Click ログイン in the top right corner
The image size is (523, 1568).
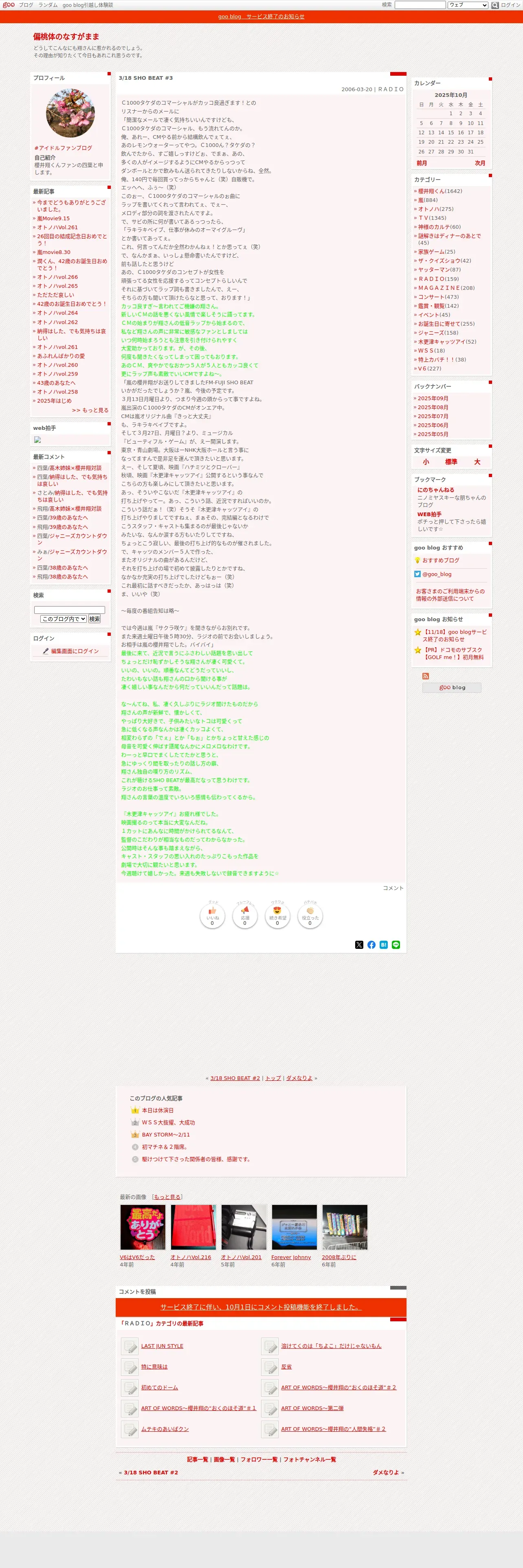point(511,5)
